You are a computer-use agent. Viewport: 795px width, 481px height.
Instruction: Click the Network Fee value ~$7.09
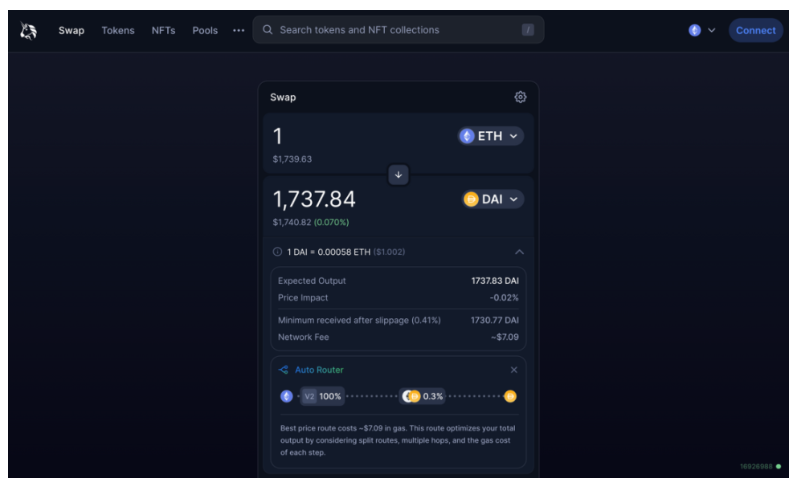pyautogui.click(x=504, y=337)
